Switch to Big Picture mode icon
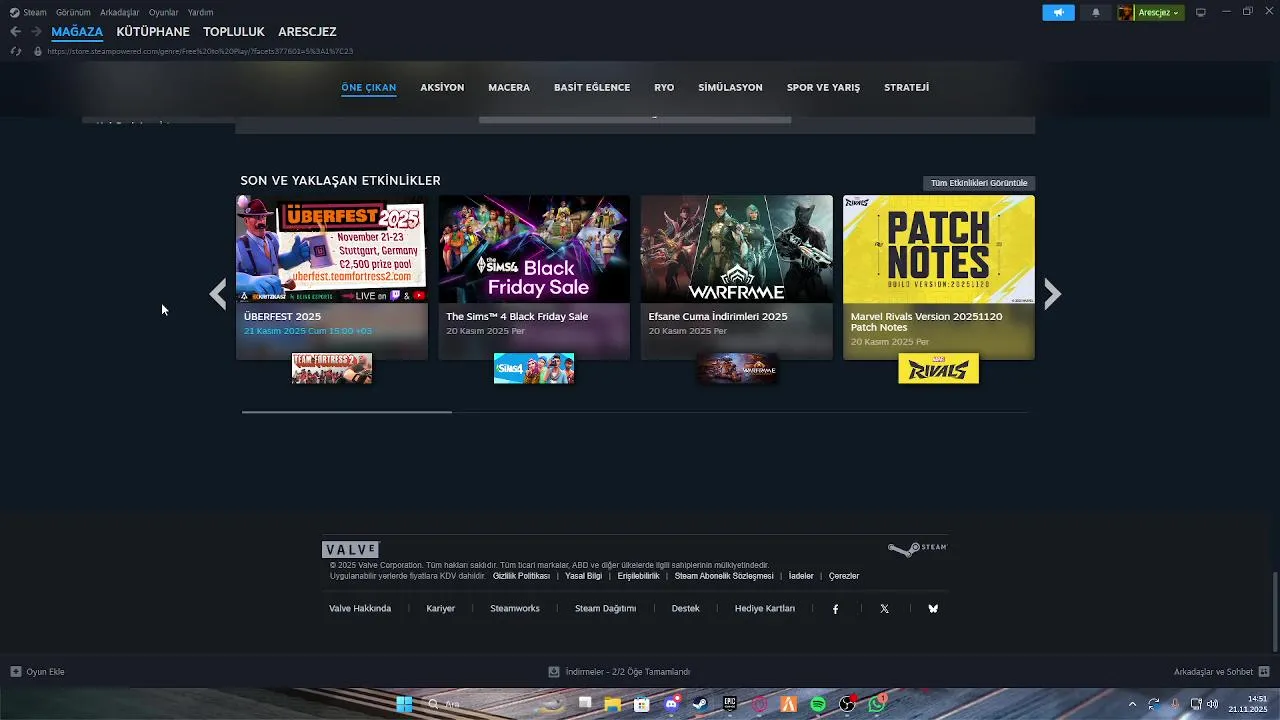1280x720 pixels. tap(1201, 12)
